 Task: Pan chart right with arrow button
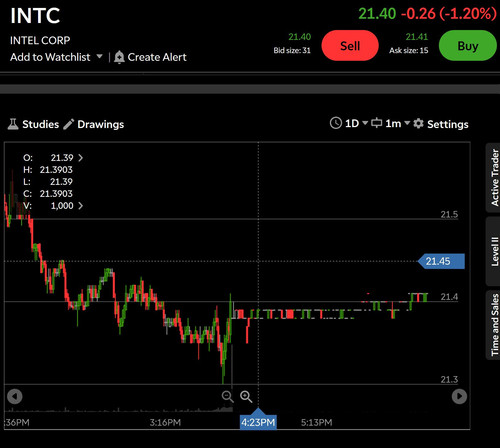[459, 396]
